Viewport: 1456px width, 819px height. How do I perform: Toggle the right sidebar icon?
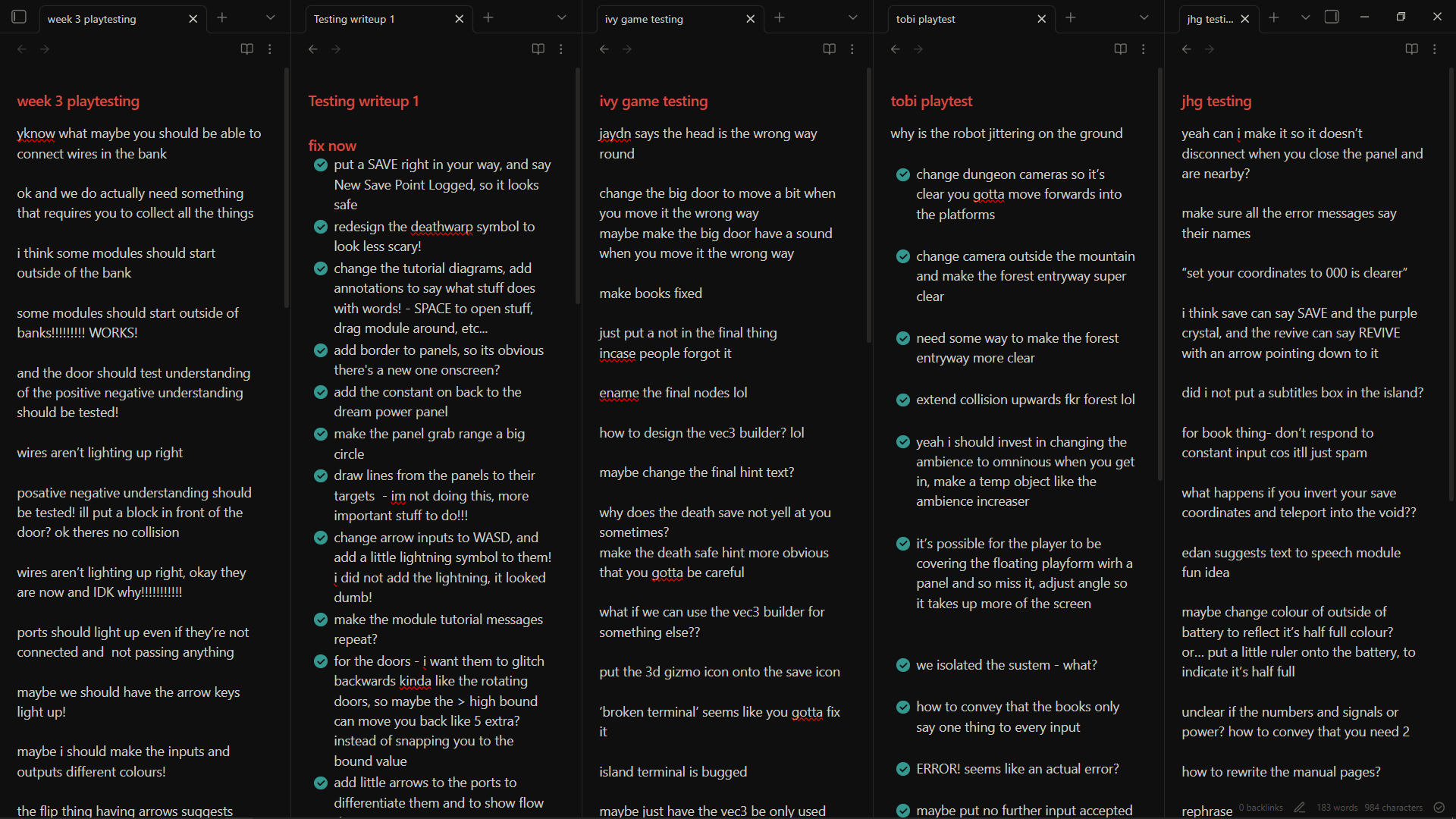pyautogui.click(x=1332, y=17)
